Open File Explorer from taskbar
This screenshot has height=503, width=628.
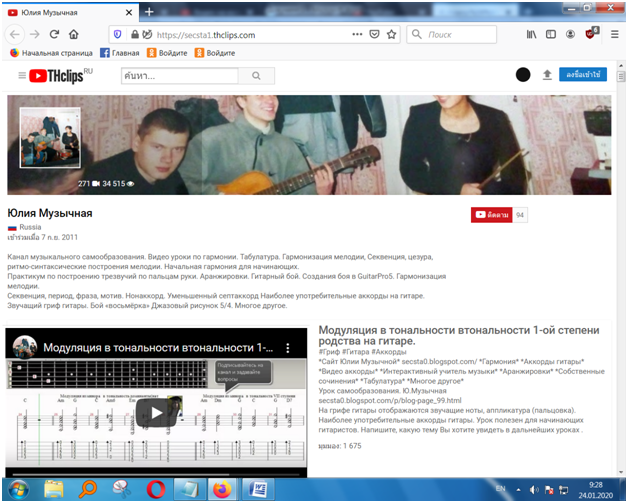pos(54,489)
